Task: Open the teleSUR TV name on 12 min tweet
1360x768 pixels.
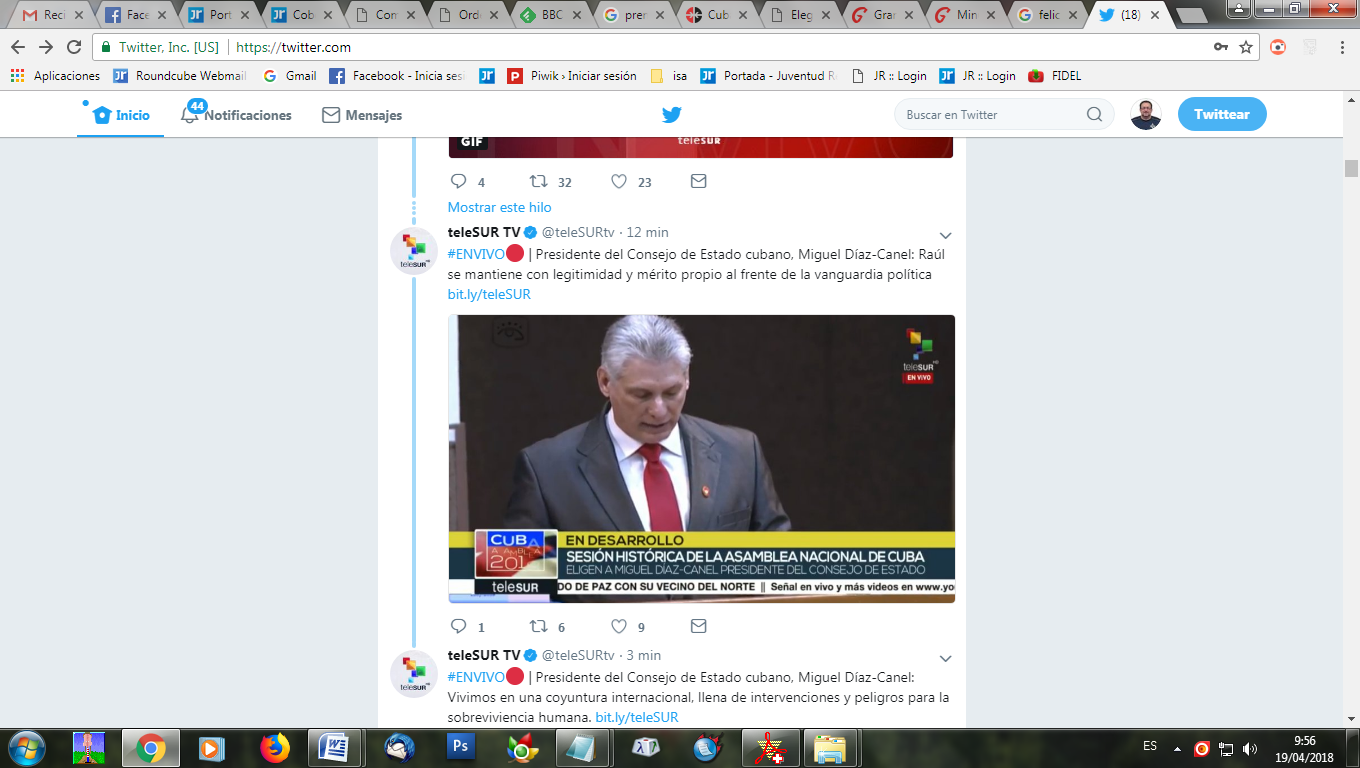Action: point(484,232)
